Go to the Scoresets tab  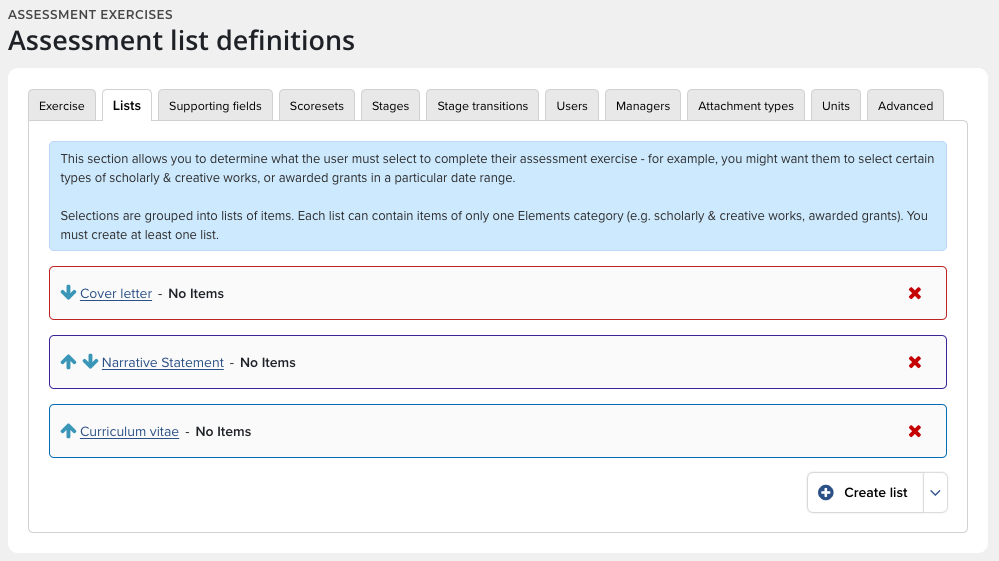point(317,106)
